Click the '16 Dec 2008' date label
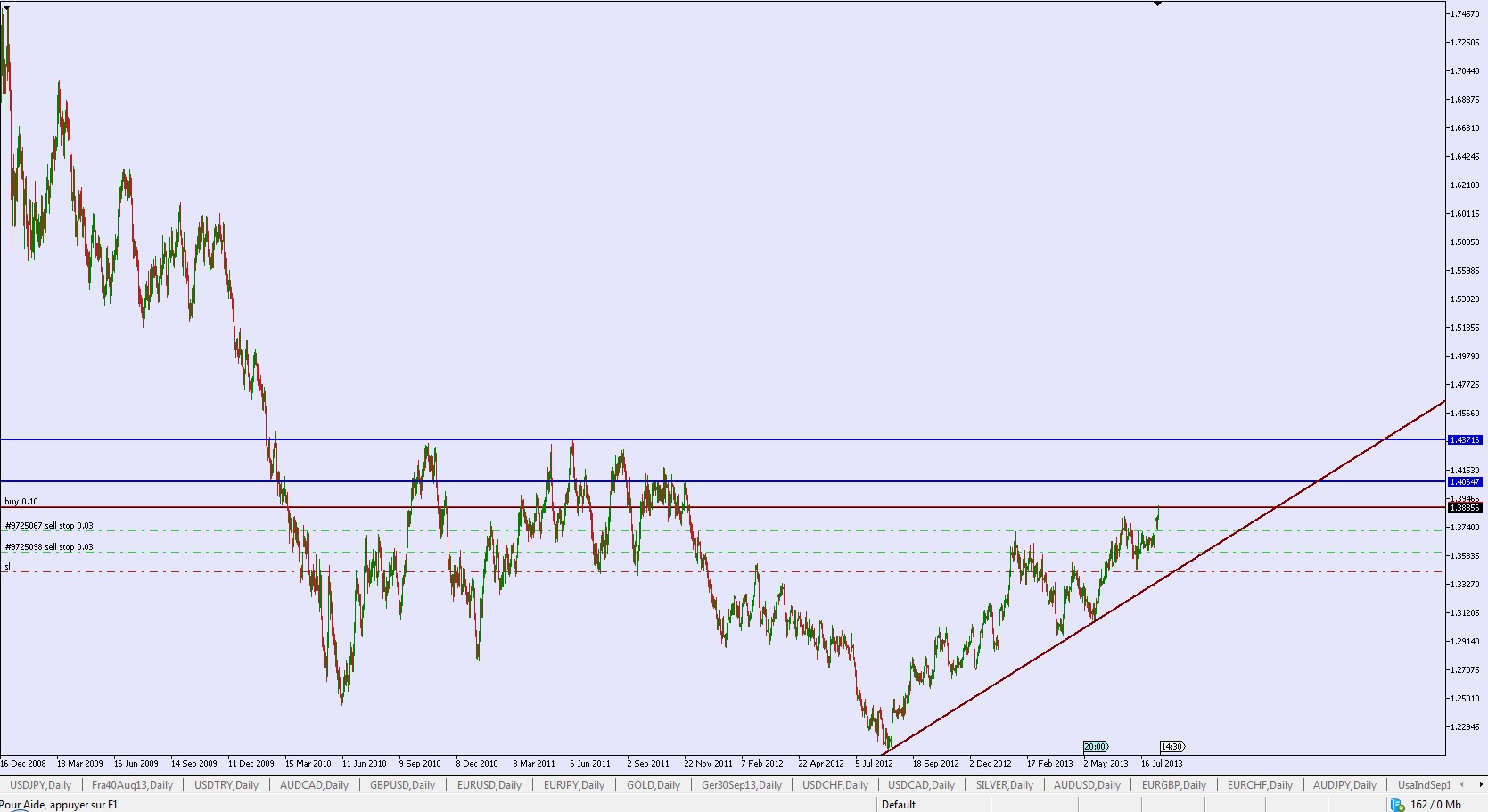1488x812 pixels. click(23, 764)
